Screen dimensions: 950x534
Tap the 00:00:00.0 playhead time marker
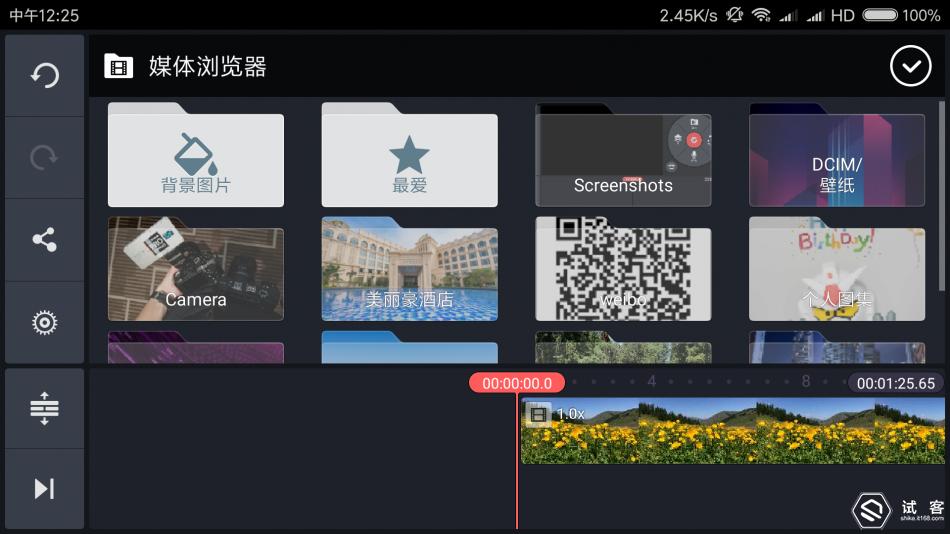pyautogui.click(x=517, y=383)
